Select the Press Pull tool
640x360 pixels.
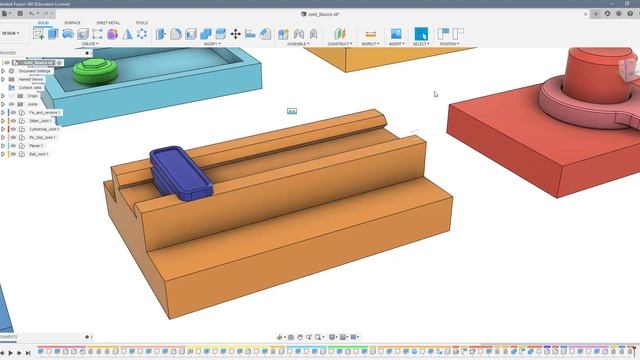[x=161, y=34]
